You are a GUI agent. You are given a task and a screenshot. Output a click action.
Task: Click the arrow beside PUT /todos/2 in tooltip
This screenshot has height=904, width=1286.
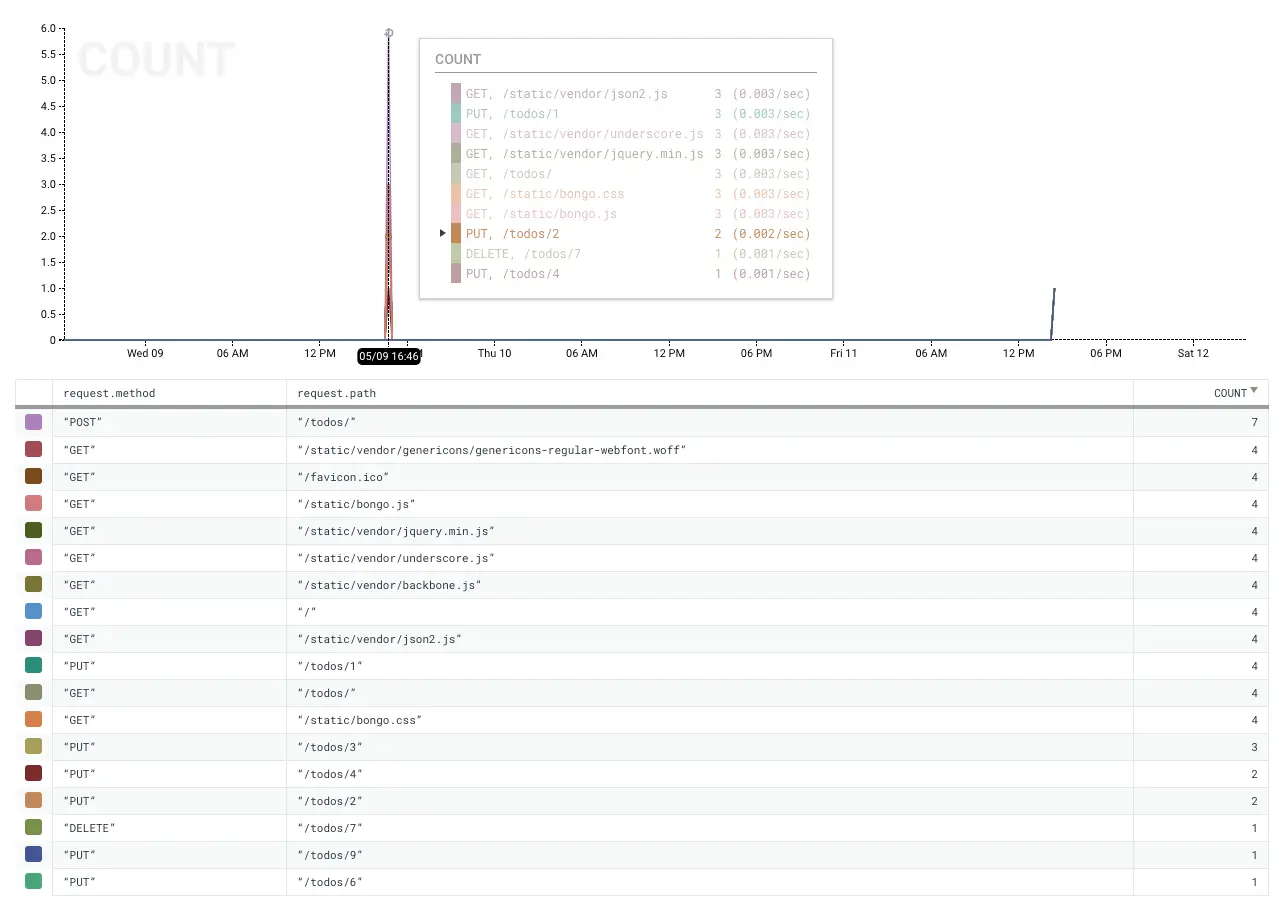point(443,234)
